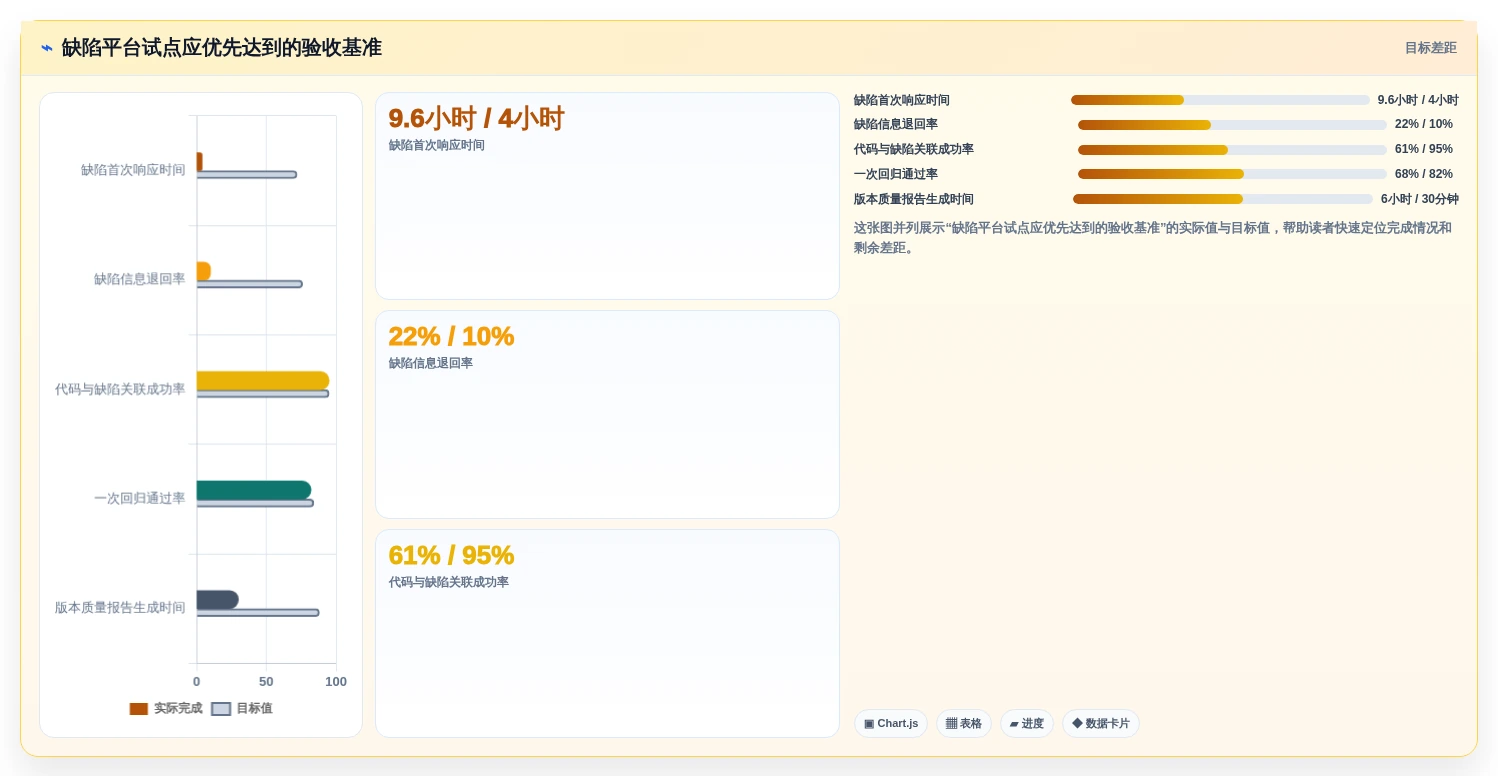
Task: Click the 数据卡片 tag chip
Action: (x=1100, y=723)
